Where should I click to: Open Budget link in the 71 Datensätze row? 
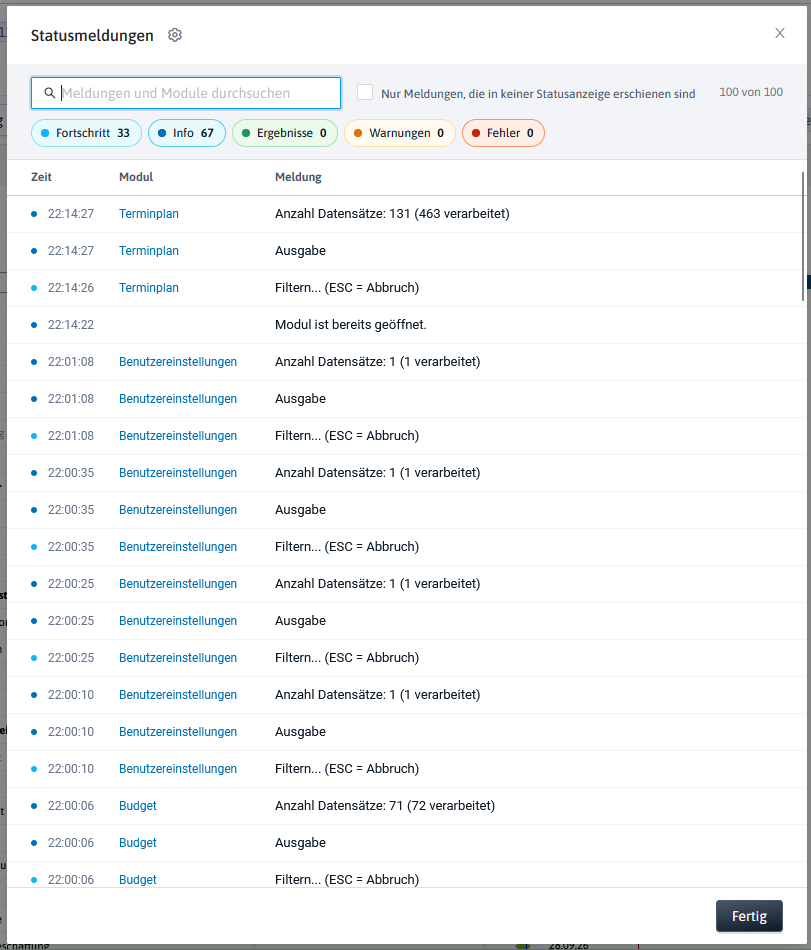coord(137,806)
